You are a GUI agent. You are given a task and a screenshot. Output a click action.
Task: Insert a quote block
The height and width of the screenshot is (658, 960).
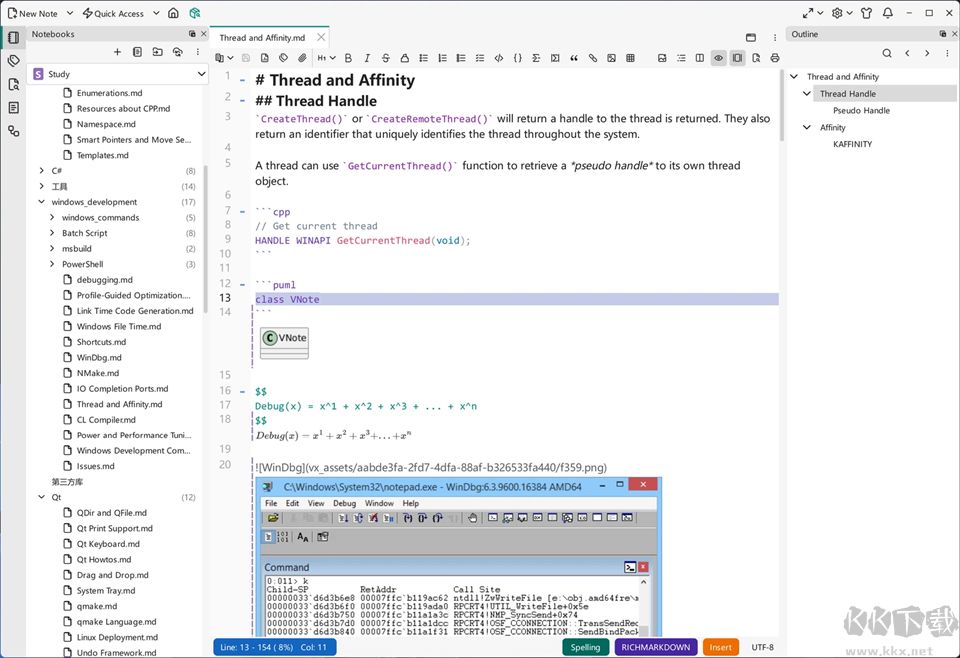[x=574, y=58]
